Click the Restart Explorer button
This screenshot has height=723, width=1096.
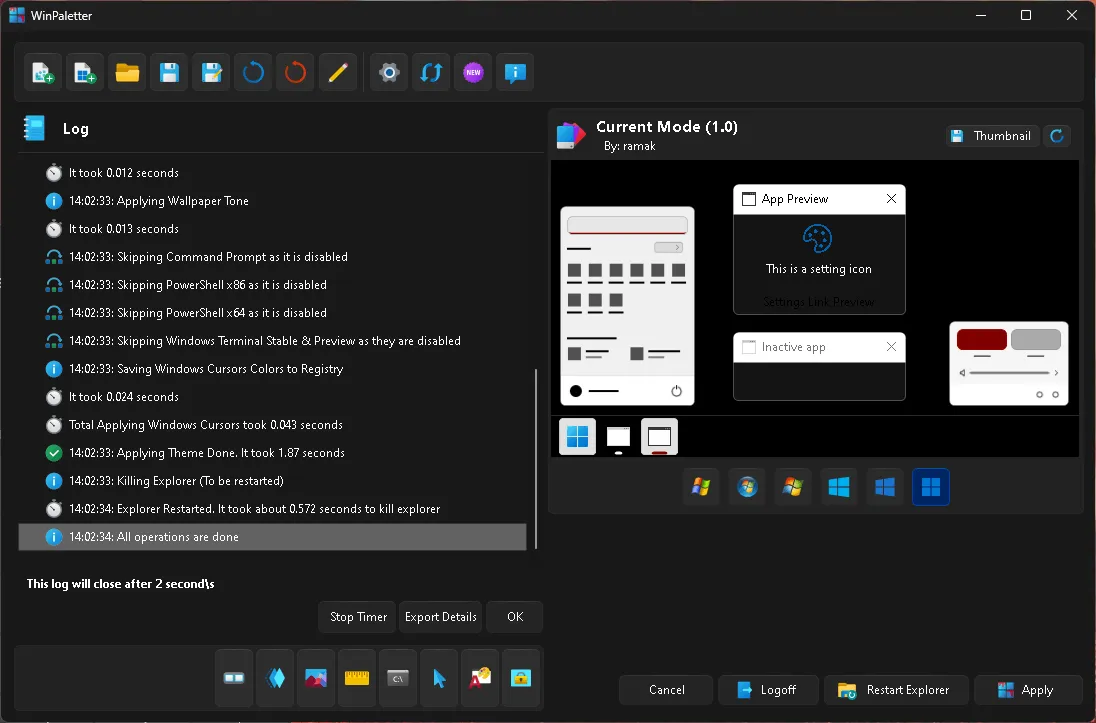[x=895, y=690]
